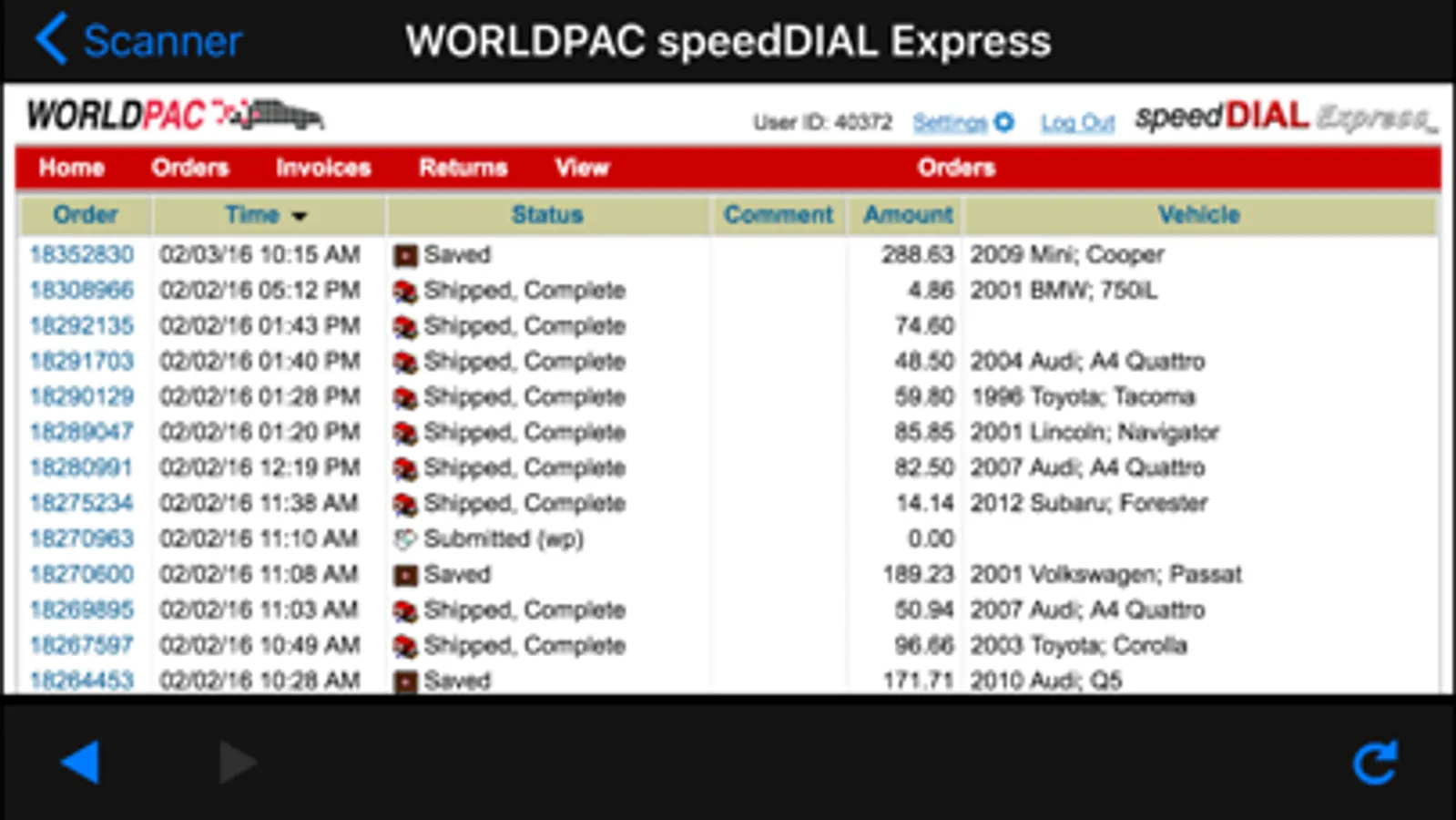The width and height of the screenshot is (1456, 820).
Task: Tap the browser back arrow icon
Action: [x=80, y=762]
